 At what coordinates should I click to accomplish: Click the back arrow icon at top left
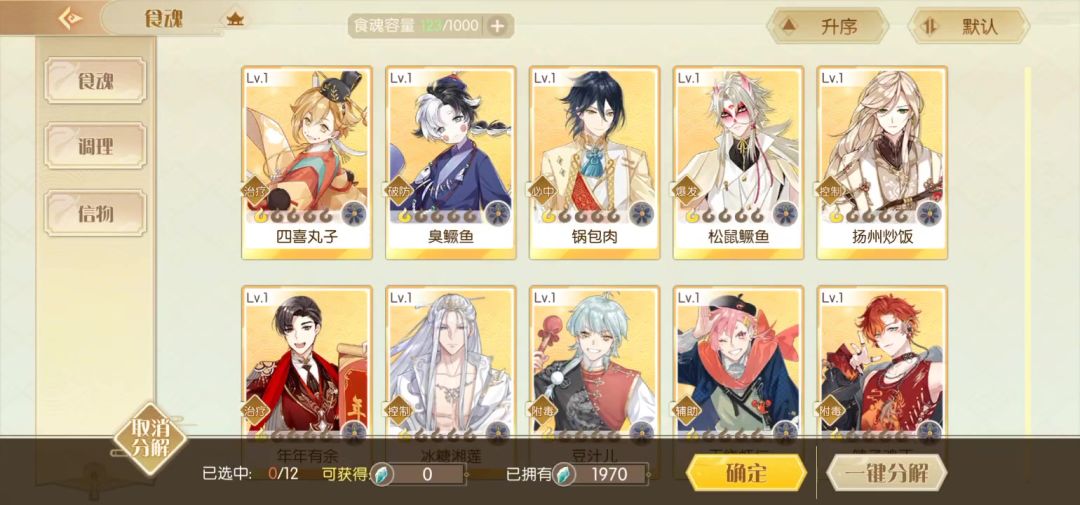(70, 19)
